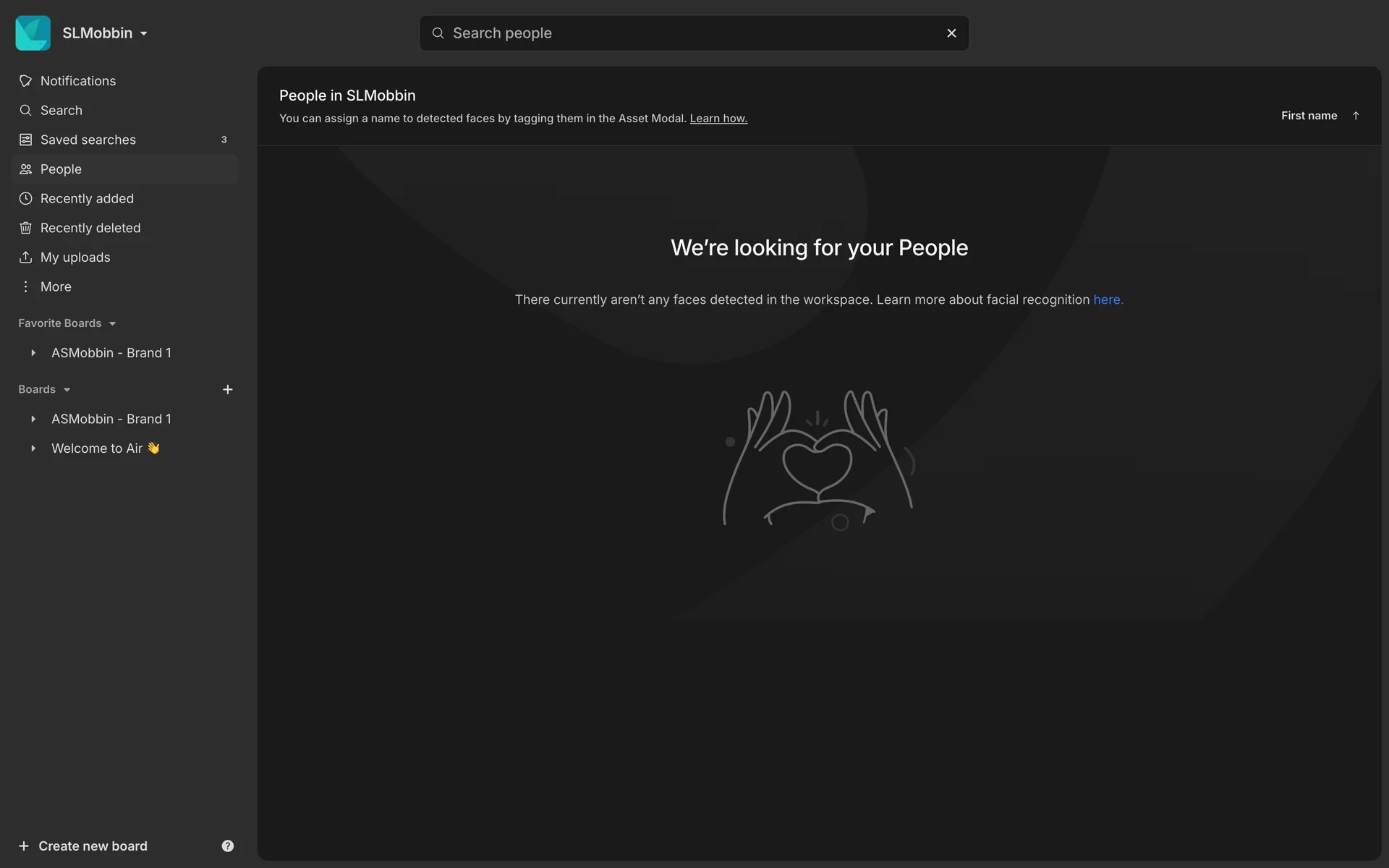The height and width of the screenshot is (868, 1389).
Task: Expand the Welcome to Air board
Action: pos(33,448)
